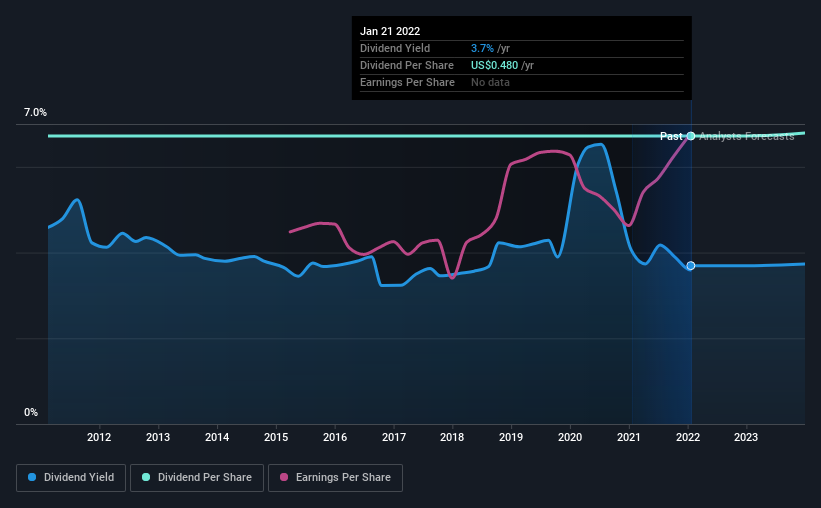Click the Past label on the chart
The image size is (821, 508).
coord(671,136)
